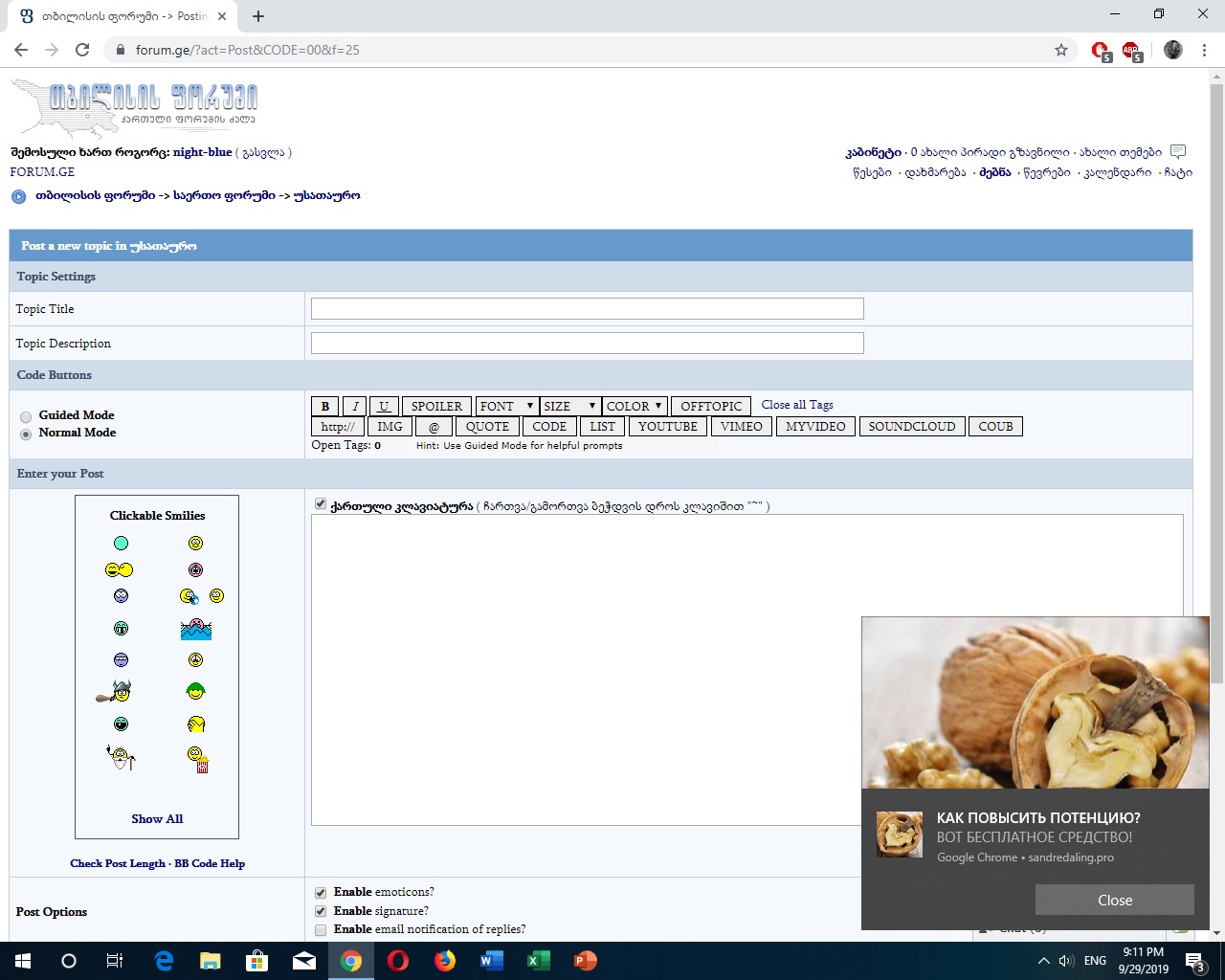Insert the yellow facepalm smiley
Viewport: 1225px width, 980px height.
(196, 724)
